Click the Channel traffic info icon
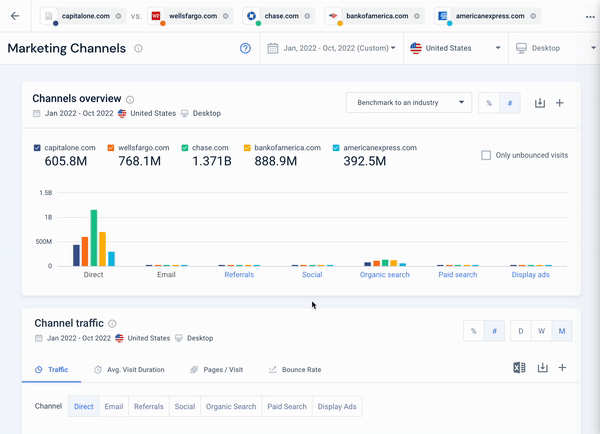Image resolution: width=600 pixels, height=434 pixels. pyautogui.click(x=112, y=324)
